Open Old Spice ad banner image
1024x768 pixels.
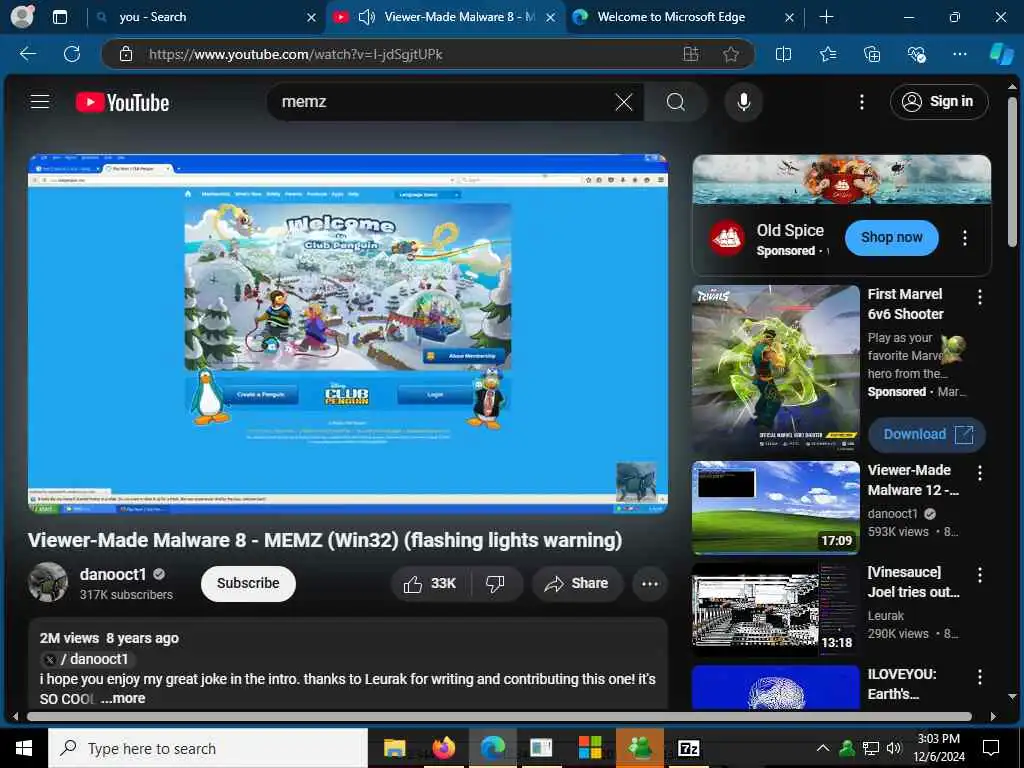coord(842,180)
